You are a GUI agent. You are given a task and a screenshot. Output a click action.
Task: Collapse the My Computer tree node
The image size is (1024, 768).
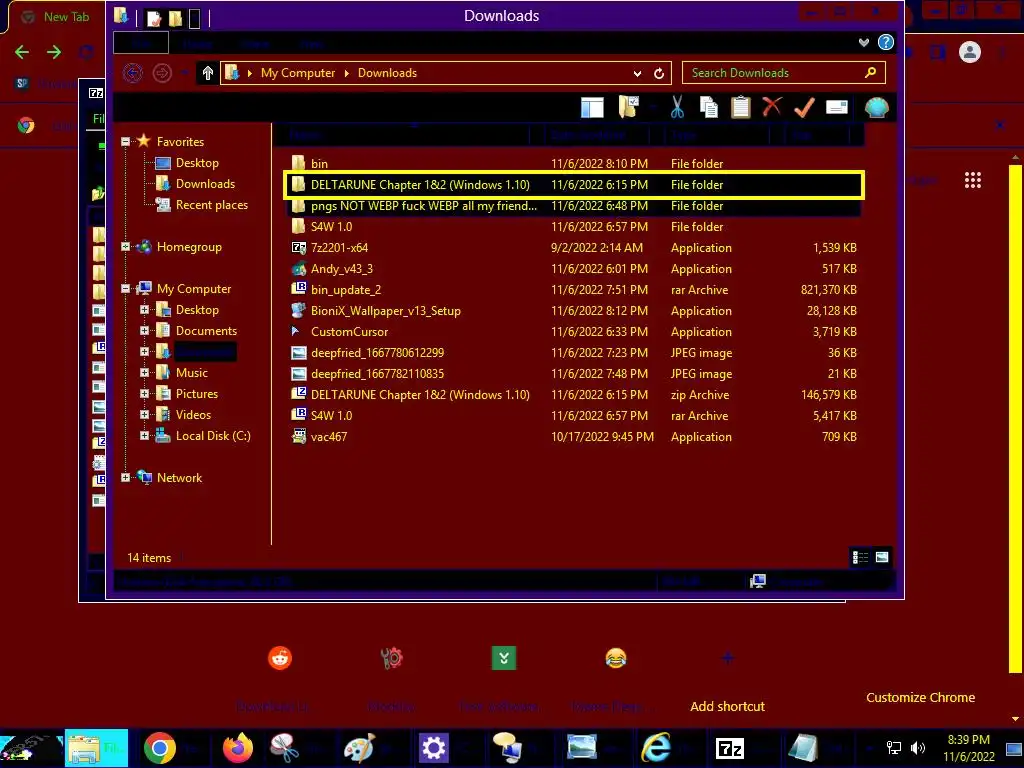point(125,289)
